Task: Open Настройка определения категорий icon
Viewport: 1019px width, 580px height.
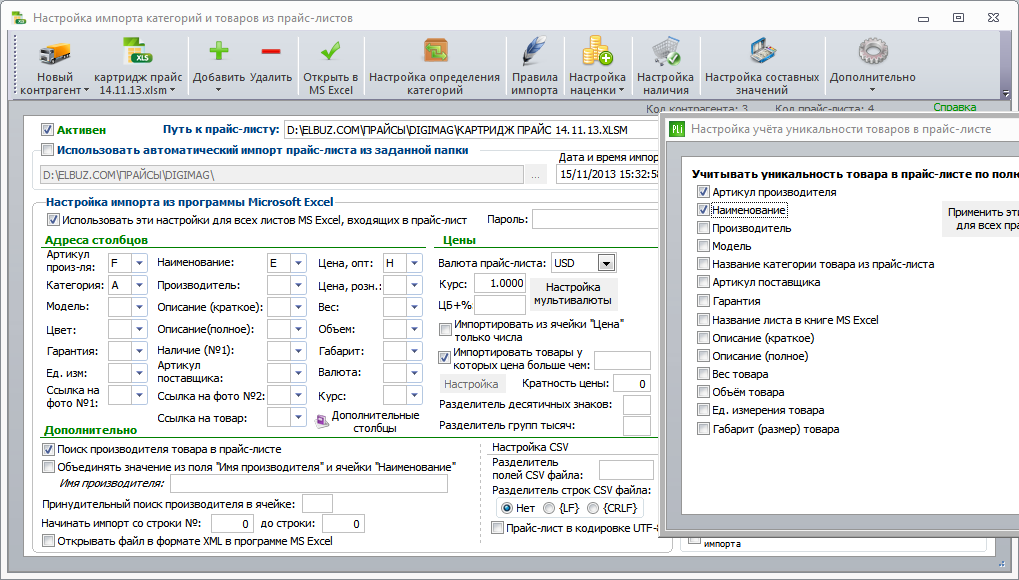Action: click(435, 51)
